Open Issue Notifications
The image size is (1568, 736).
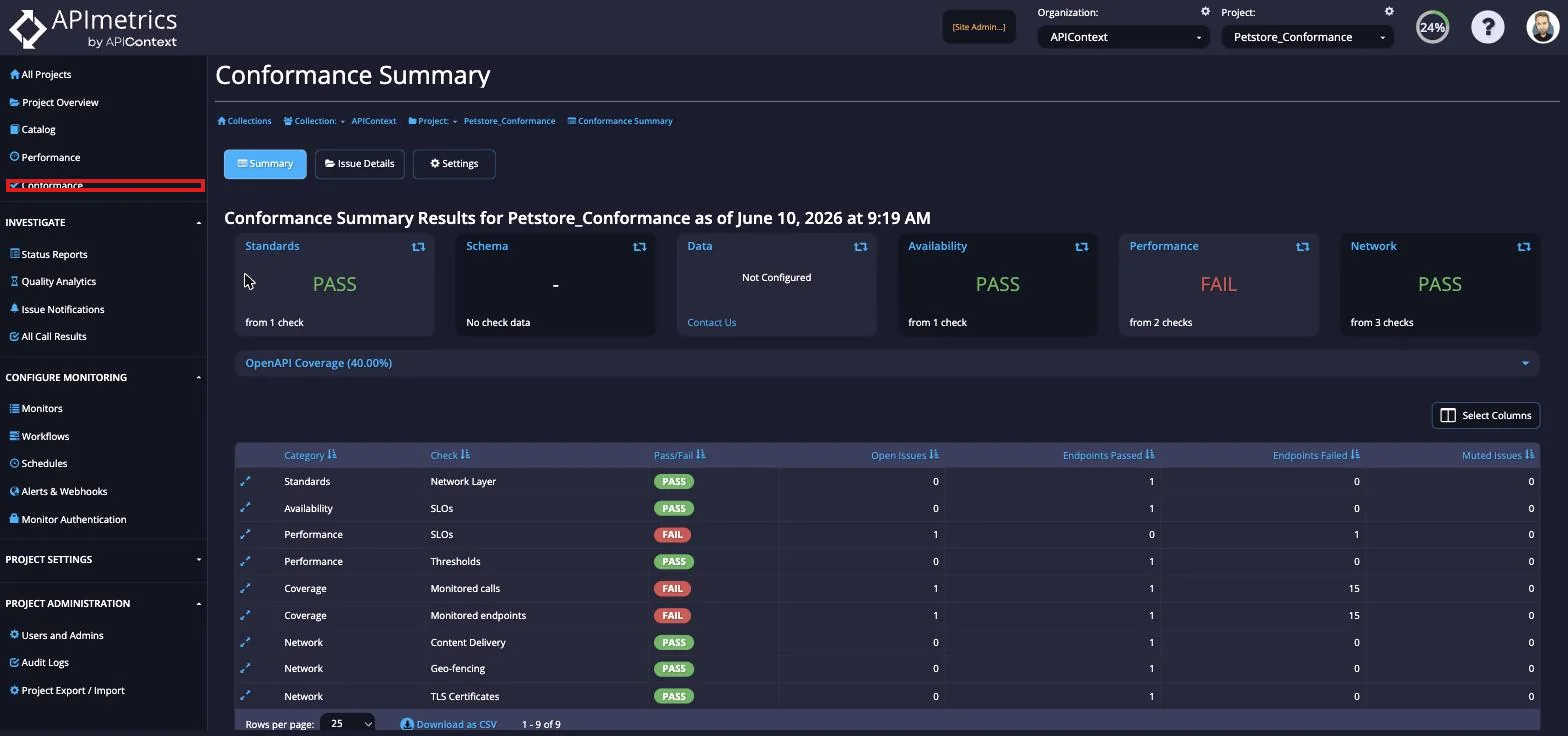(x=56, y=309)
